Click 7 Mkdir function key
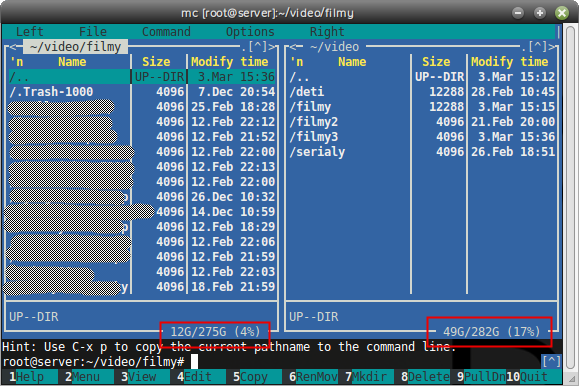 tap(370, 377)
